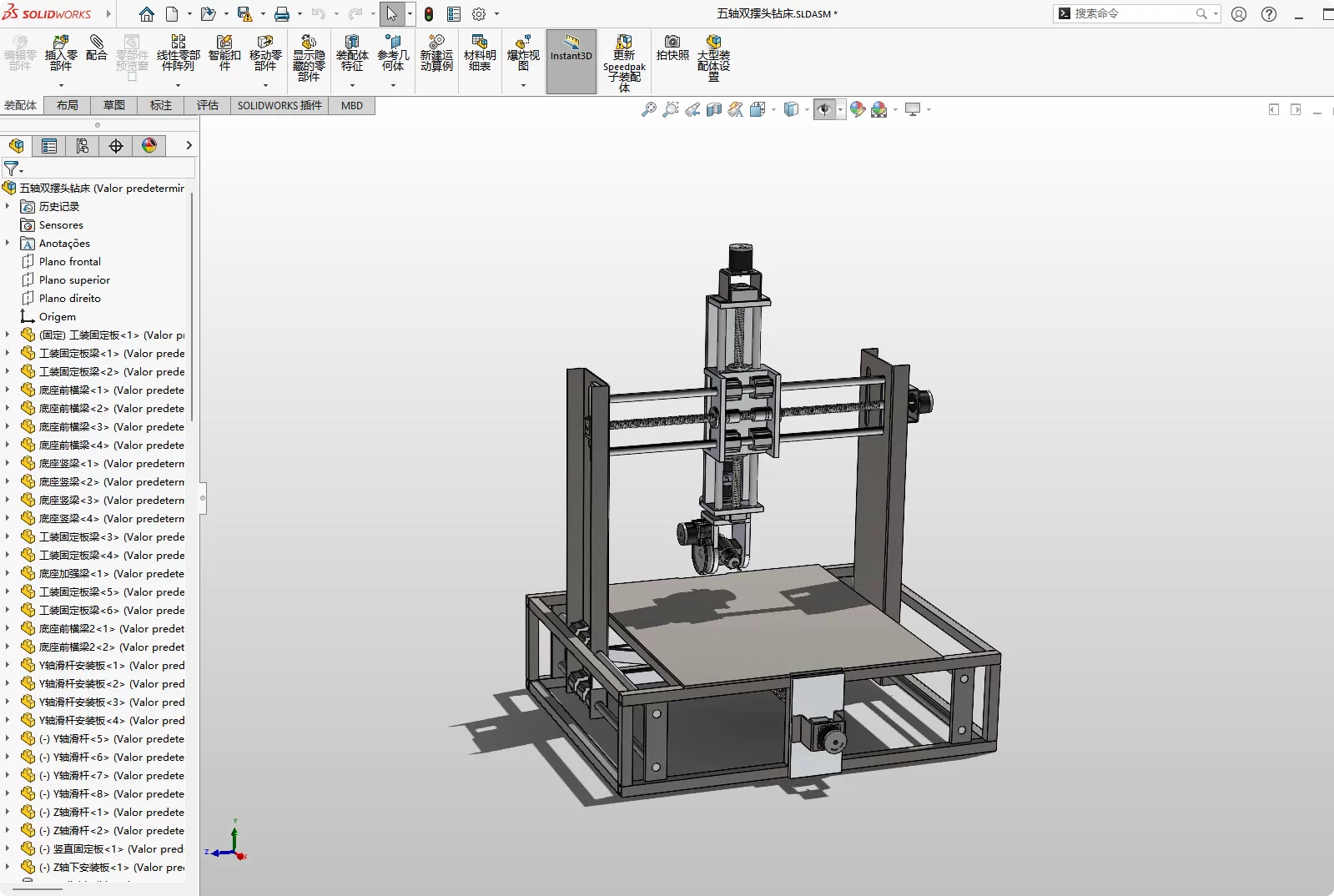Click 大型装配体设置 tool
The width and height of the screenshot is (1334, 896).
pos(713,58)
